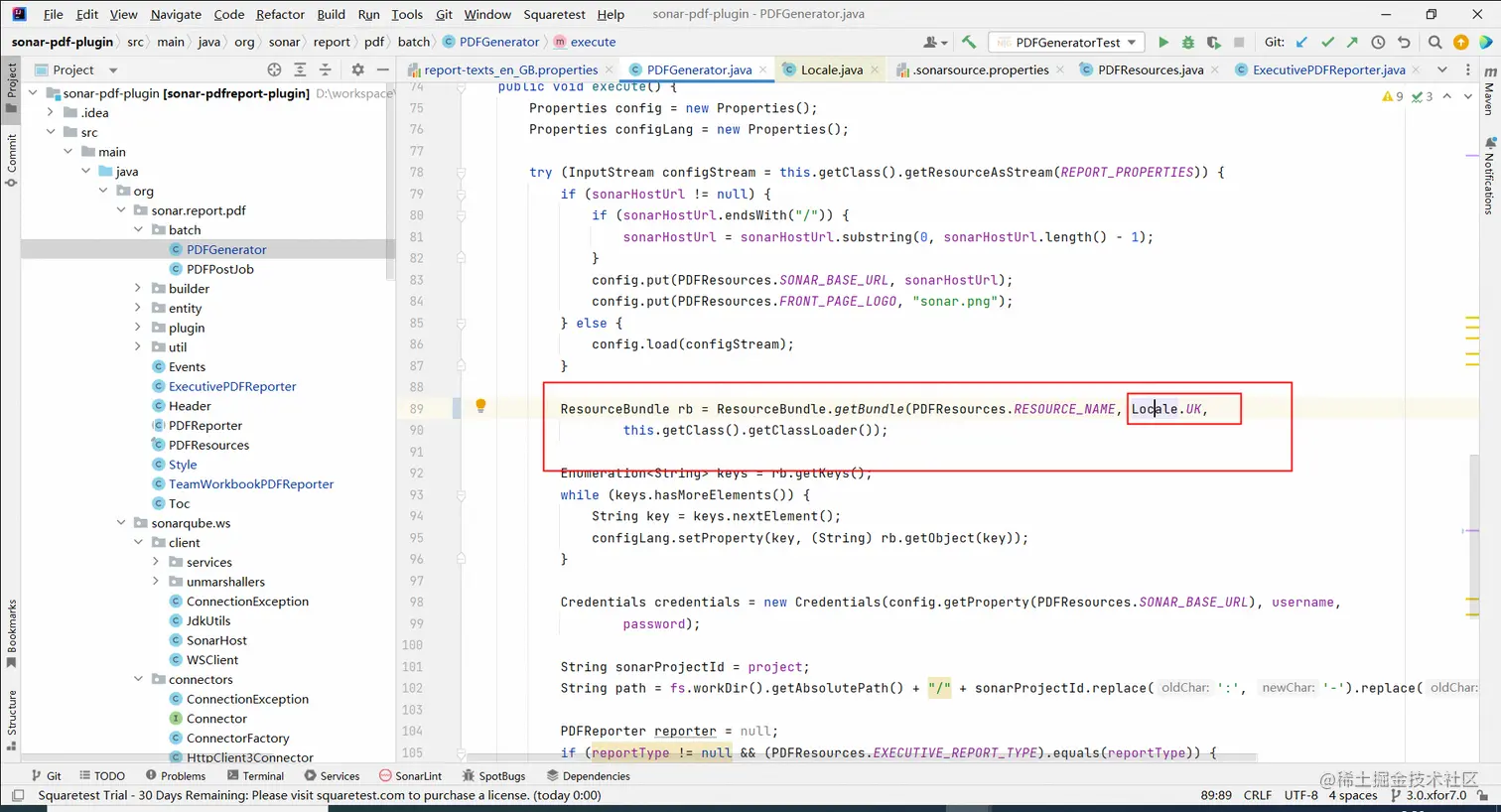This screenshot has width=1501, height=812.
Task: Click the 89:89 line indicator in status bar
Action: (x=1216, y=794)
